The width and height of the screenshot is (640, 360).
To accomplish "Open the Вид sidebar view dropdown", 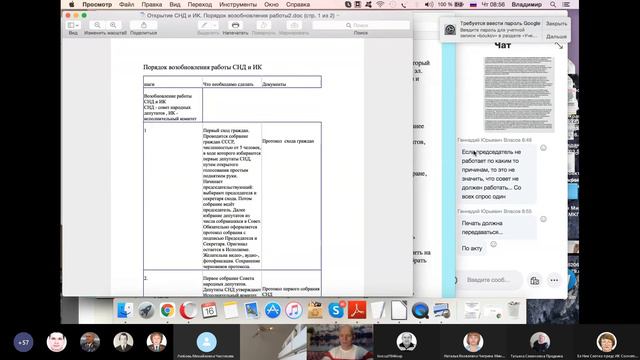I will pos(73,25).
